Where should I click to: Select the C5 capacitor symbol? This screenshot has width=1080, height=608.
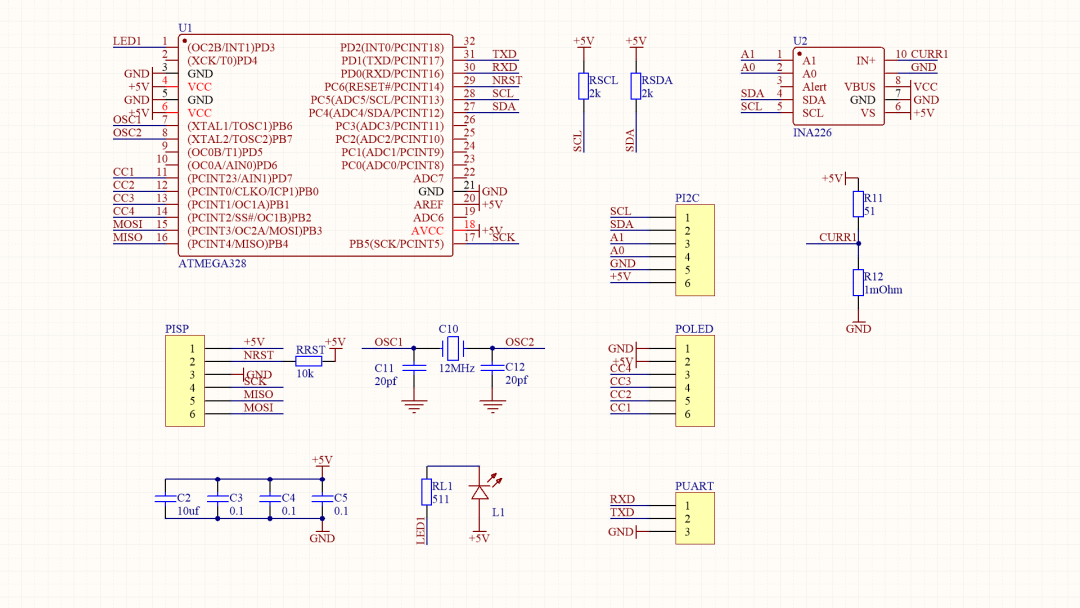(322, 499)
